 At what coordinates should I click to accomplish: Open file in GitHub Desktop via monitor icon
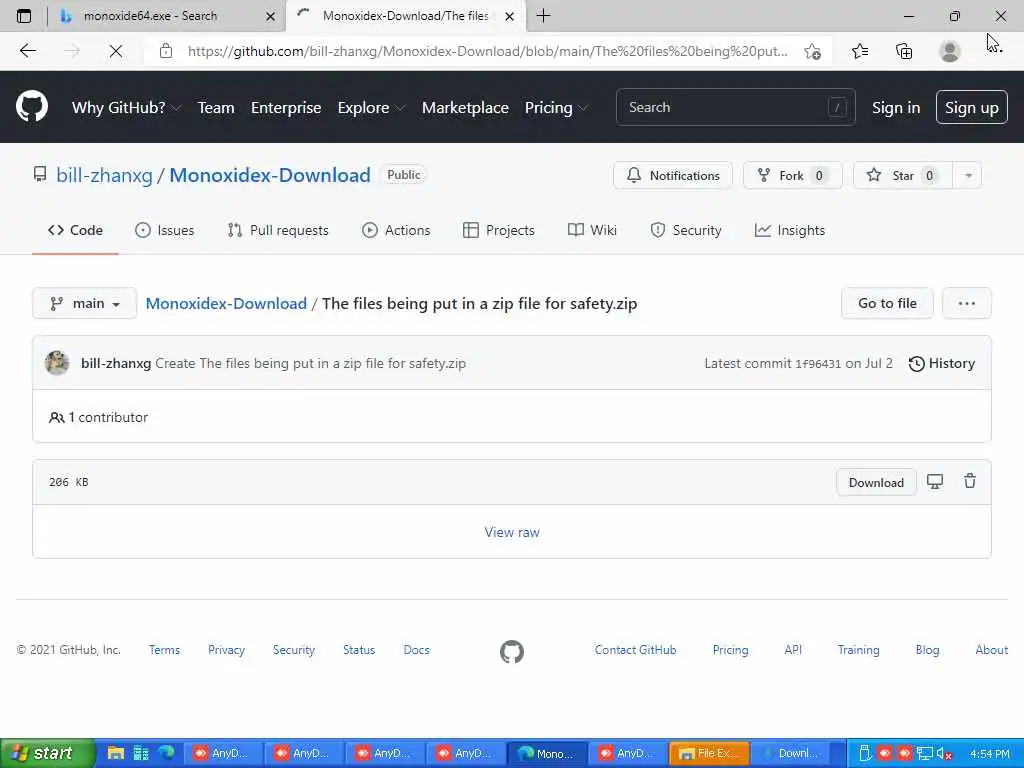(x=935, y=482)
